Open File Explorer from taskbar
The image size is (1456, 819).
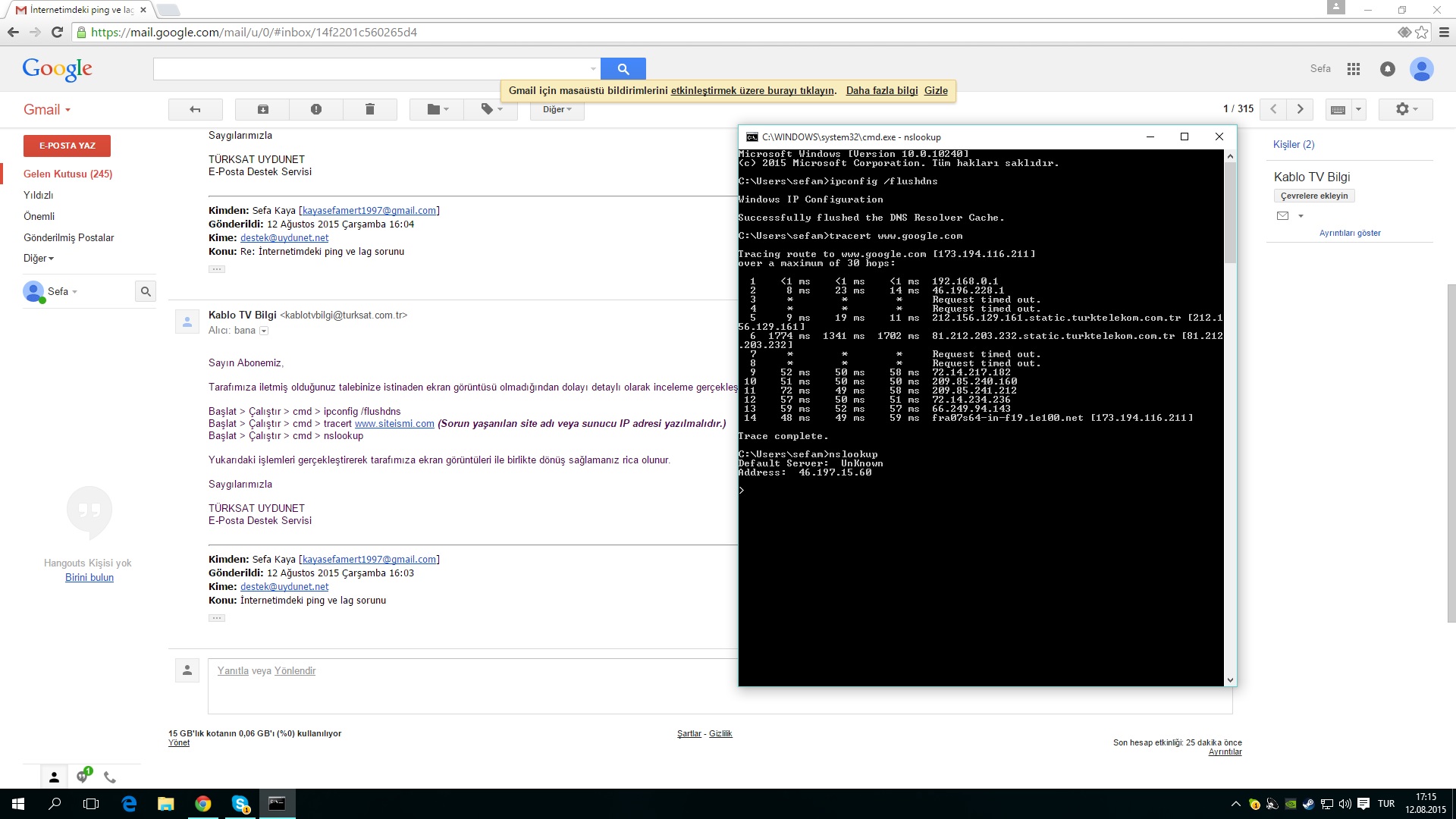[165, 804]
